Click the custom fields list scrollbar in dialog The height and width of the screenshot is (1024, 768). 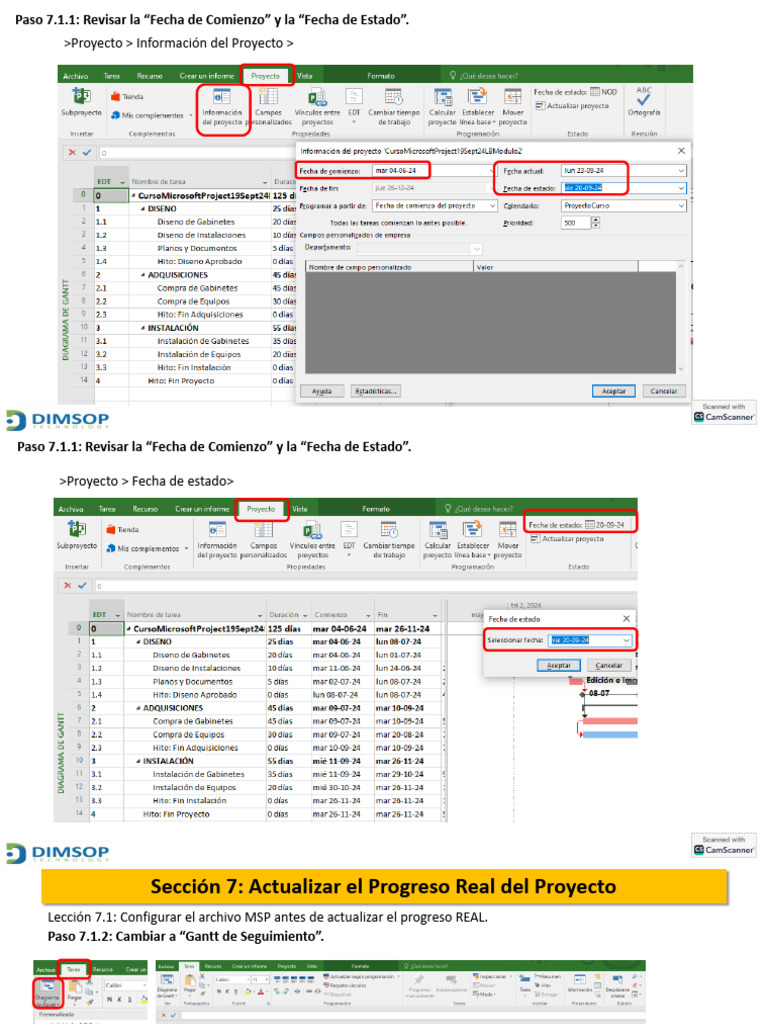click(681, 318)
